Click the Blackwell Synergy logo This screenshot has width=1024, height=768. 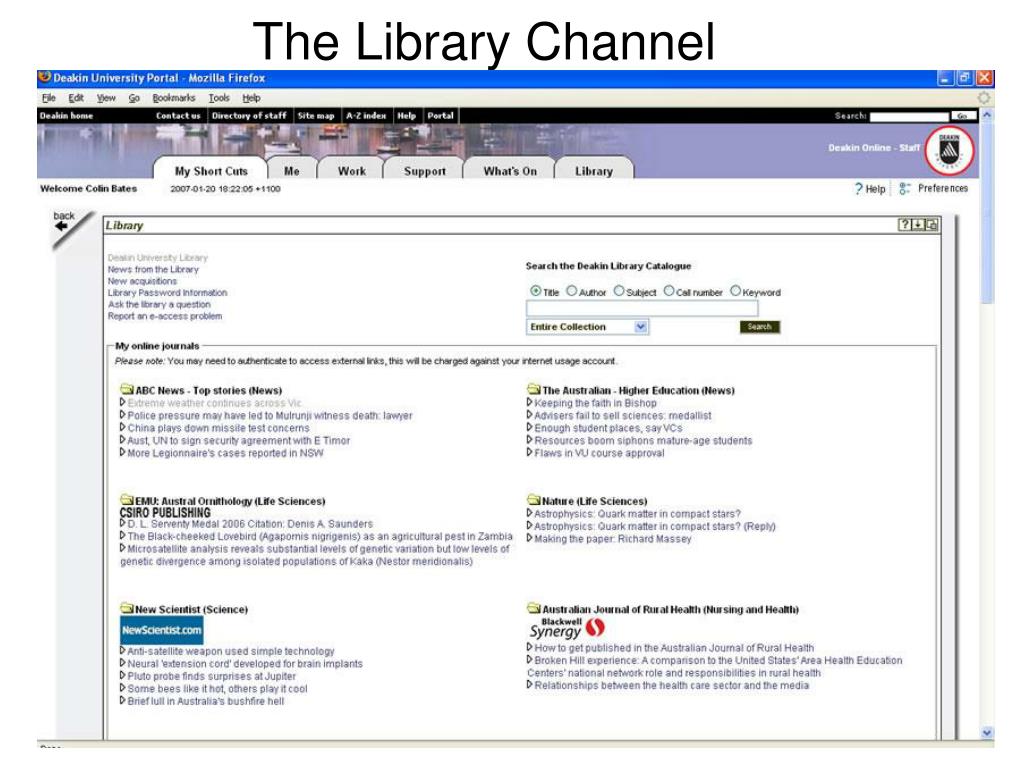point(567,628)
